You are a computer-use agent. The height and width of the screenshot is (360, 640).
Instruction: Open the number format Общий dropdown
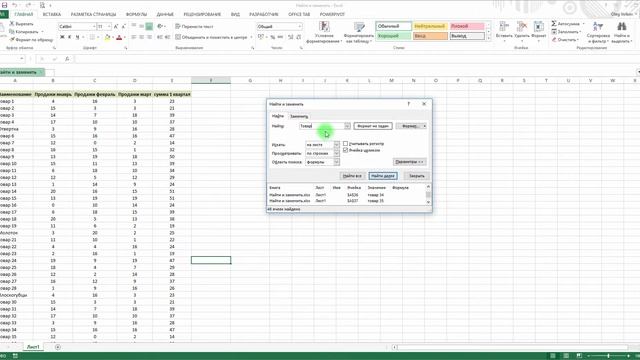[300, 27]
